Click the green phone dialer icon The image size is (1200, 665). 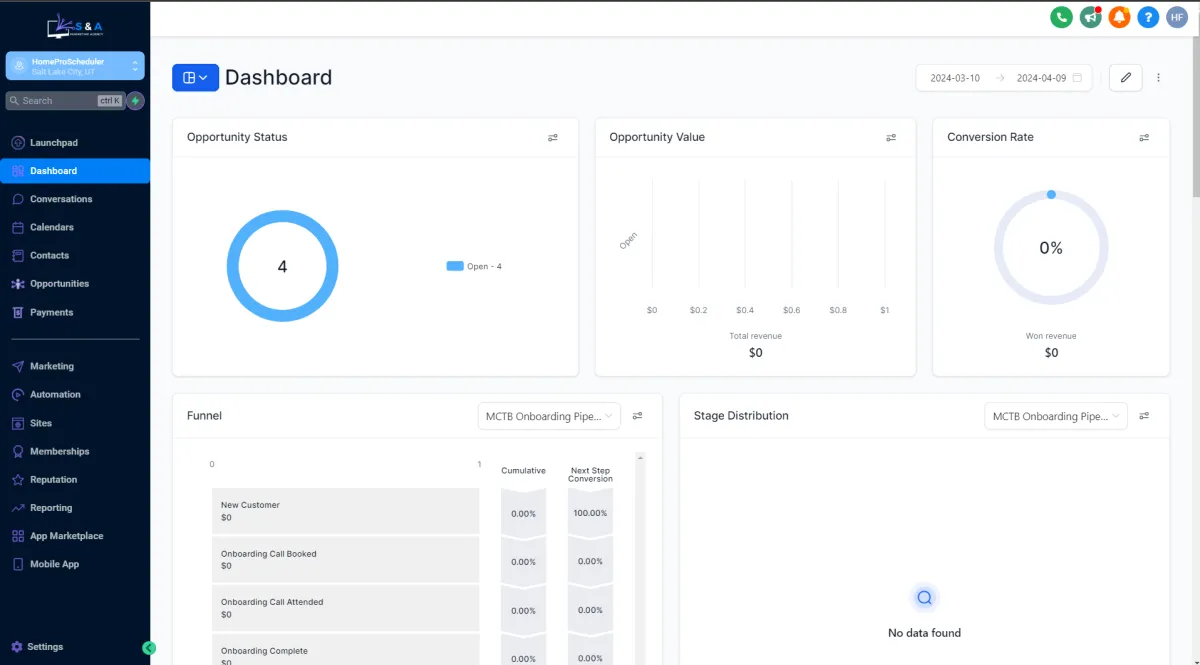coord(1061,17)
